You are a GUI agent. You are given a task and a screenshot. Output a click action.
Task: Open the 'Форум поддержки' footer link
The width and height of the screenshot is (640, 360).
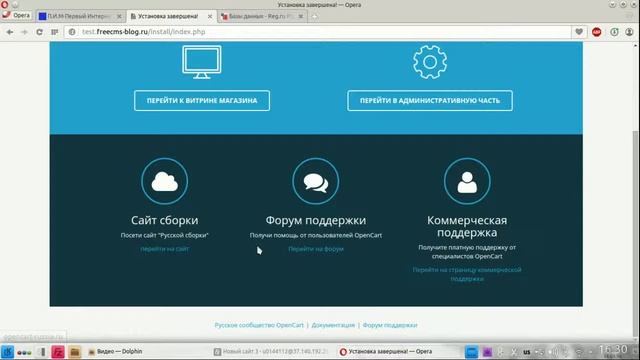point(390,325)
